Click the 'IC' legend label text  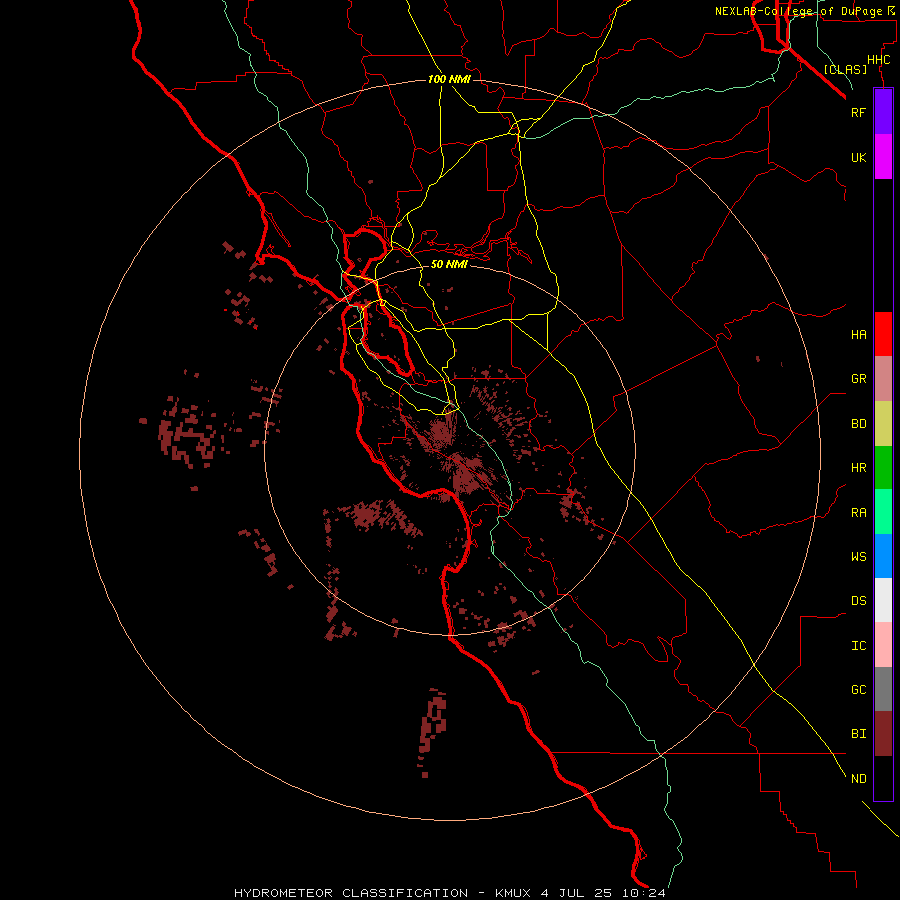click(x=858, y=646)
